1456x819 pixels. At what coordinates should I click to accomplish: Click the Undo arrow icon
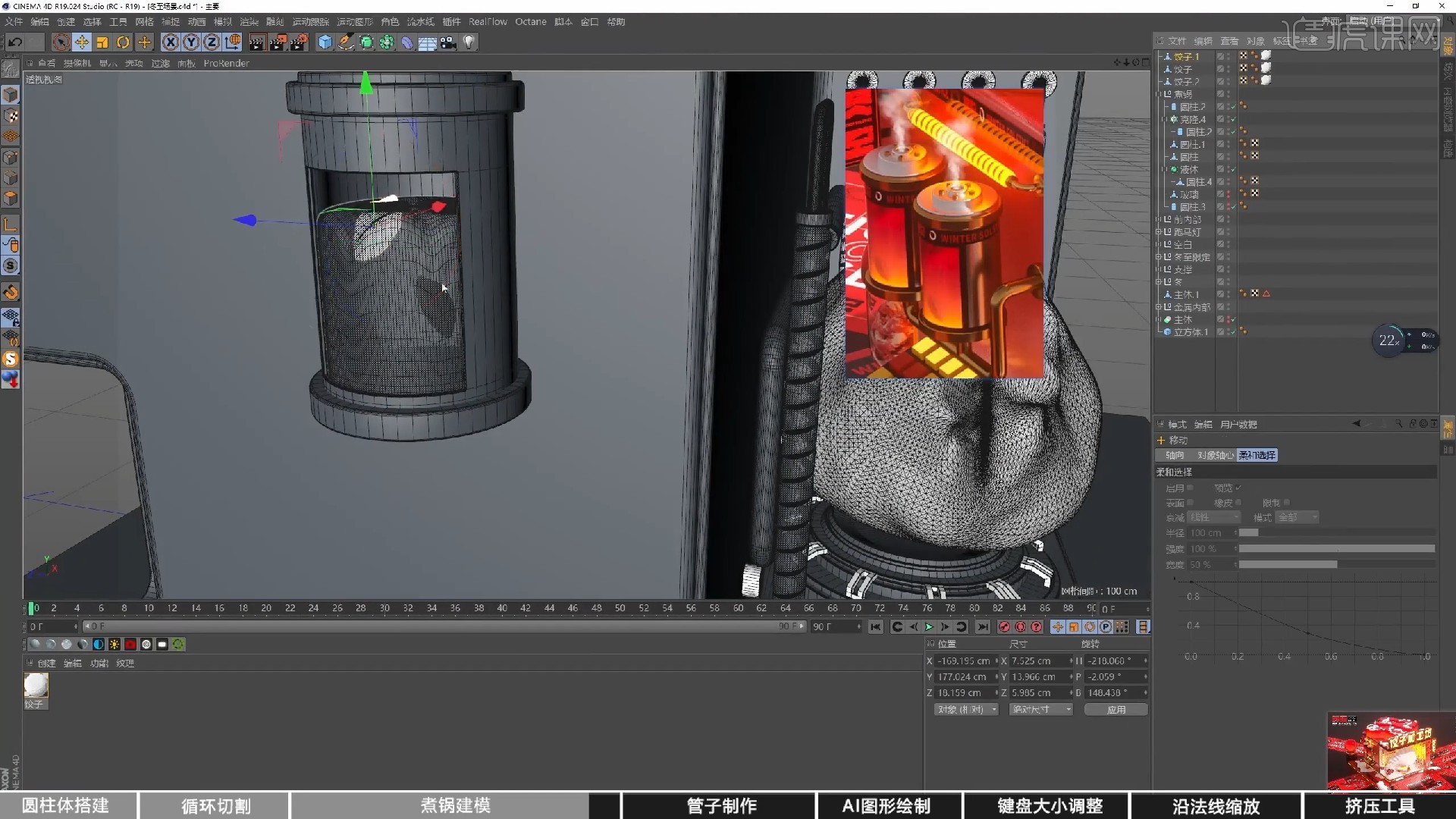(15, 42)
